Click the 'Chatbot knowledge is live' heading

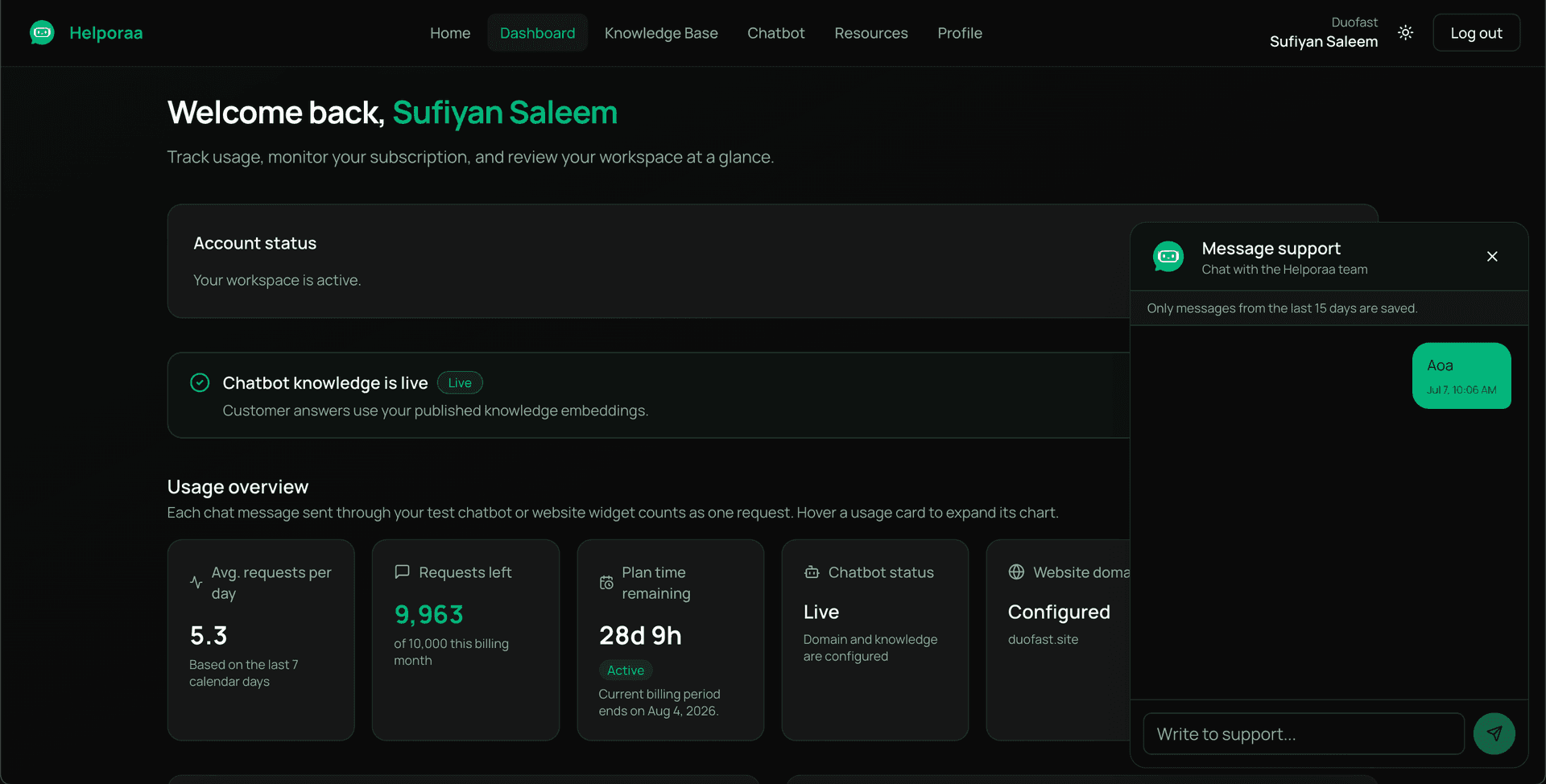point(325,382)
